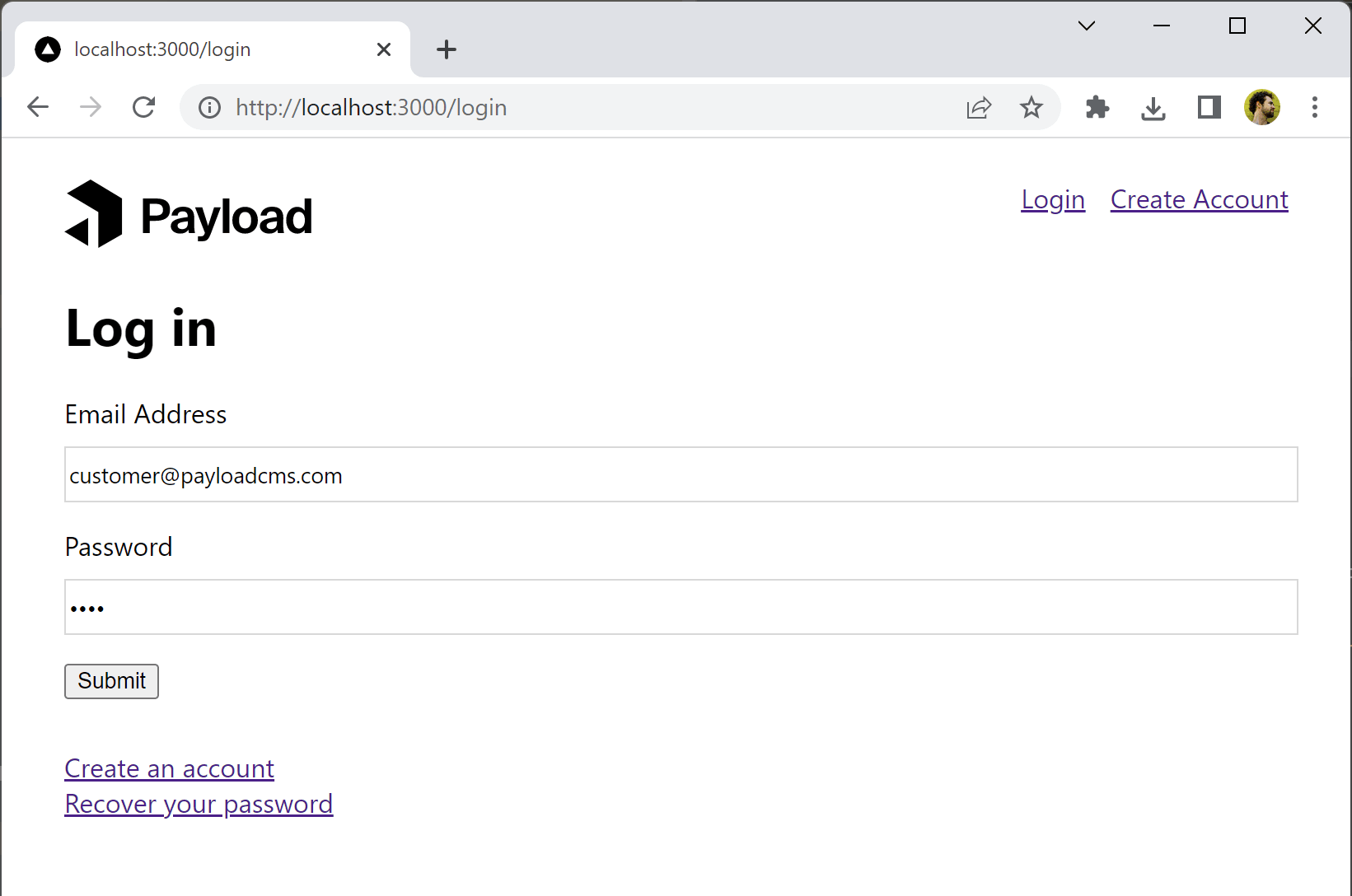Follow the Create an account link

coord(169,768)
